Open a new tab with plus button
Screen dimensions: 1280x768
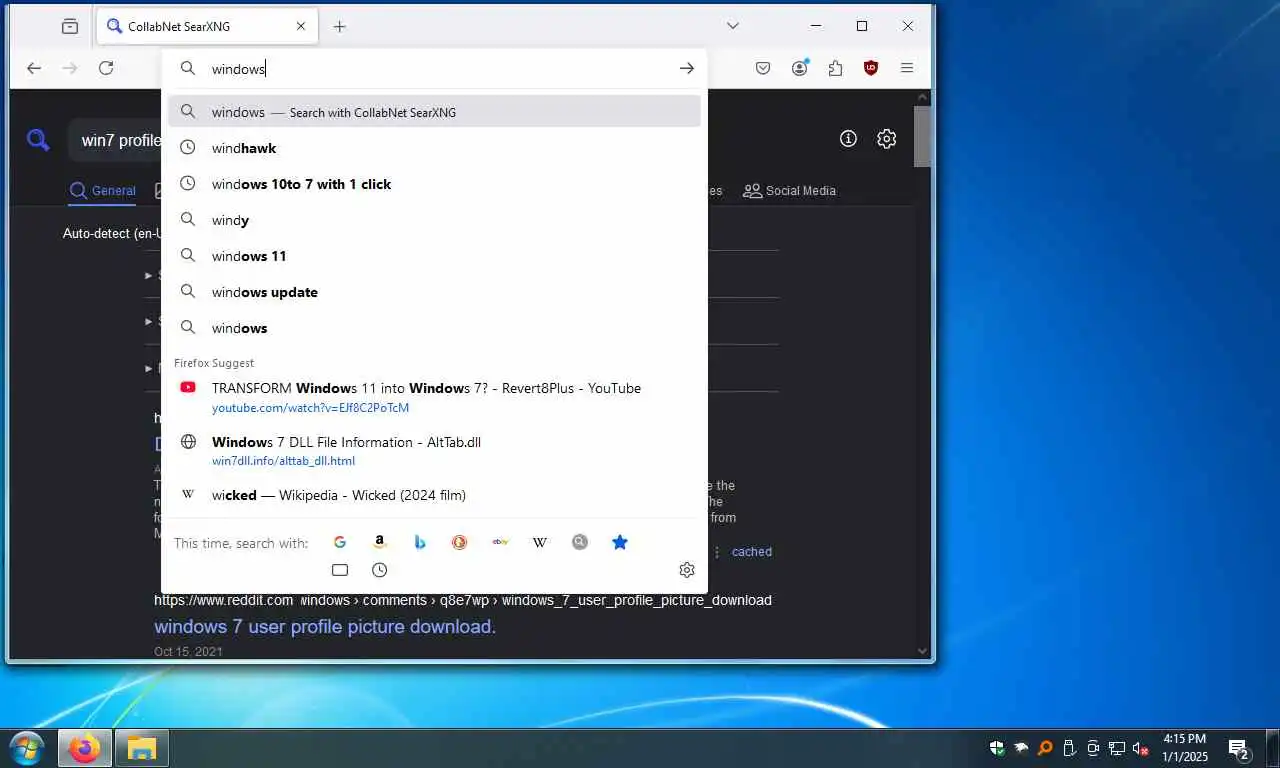[x=339, y=27]
